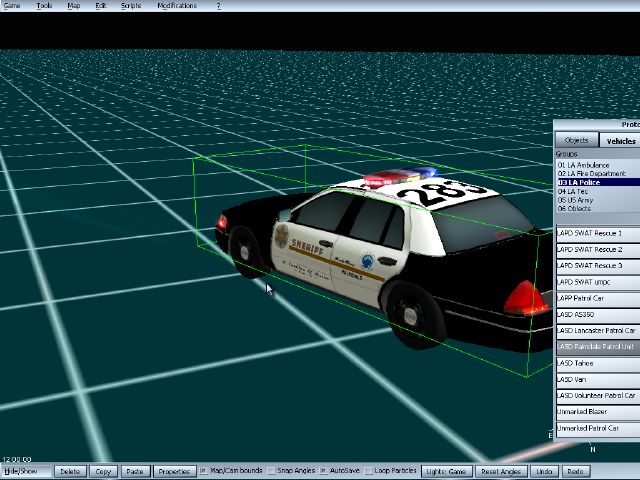
Task: Open the Scripts menu
Action: coord(131,6)
